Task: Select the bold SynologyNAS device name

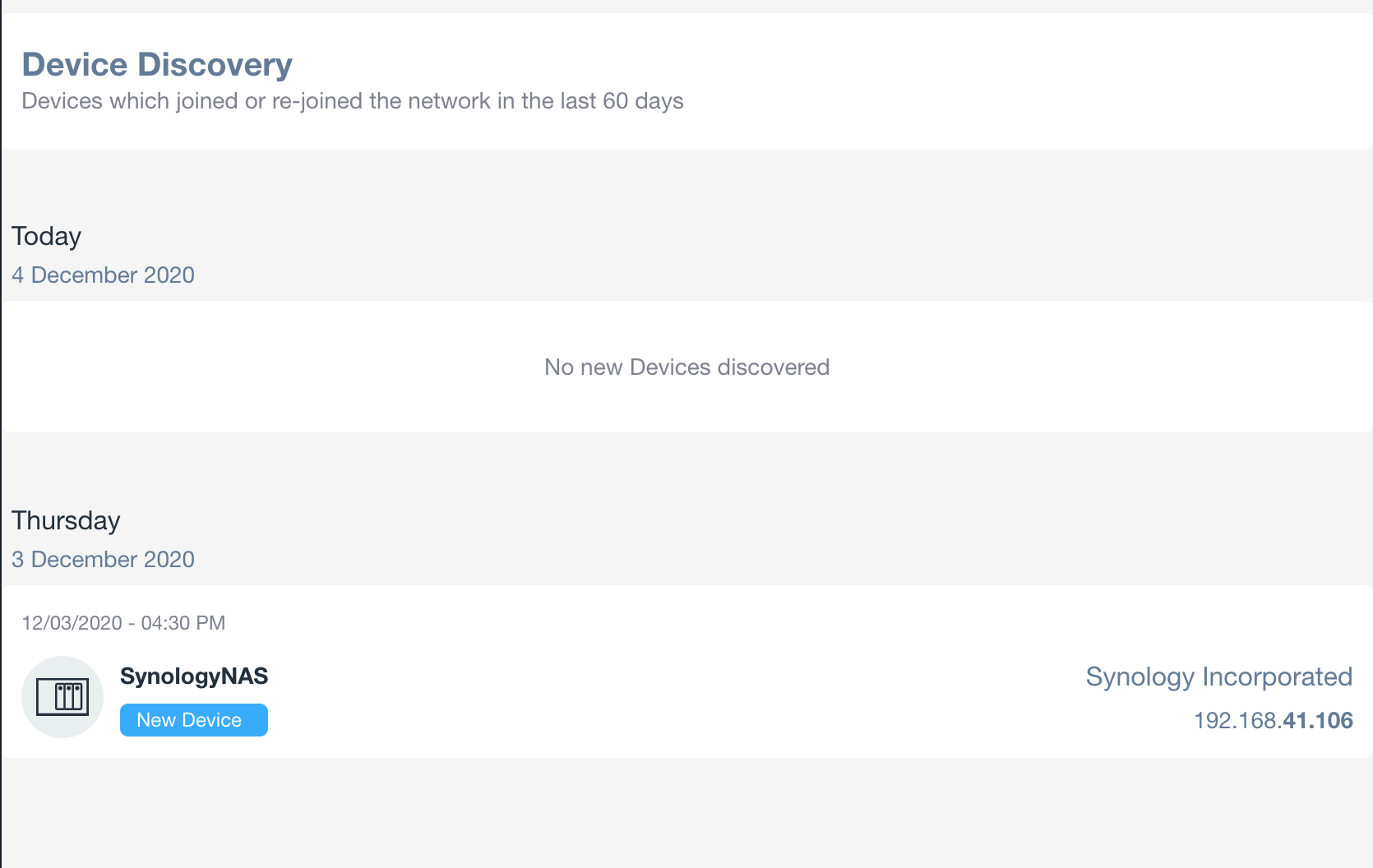Action: (195, 676)
